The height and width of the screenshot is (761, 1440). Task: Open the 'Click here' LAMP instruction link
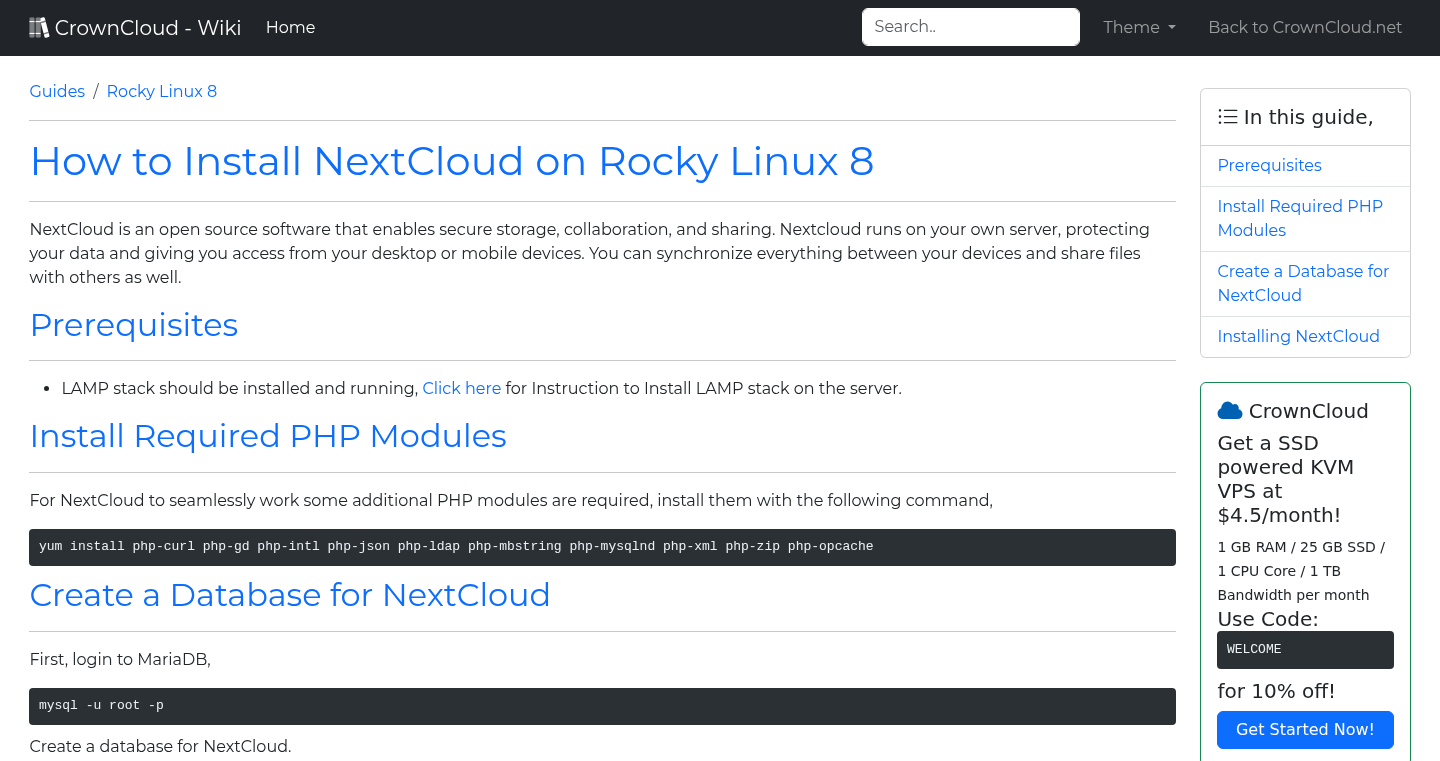pyautogui.click(x=461, y=388)
